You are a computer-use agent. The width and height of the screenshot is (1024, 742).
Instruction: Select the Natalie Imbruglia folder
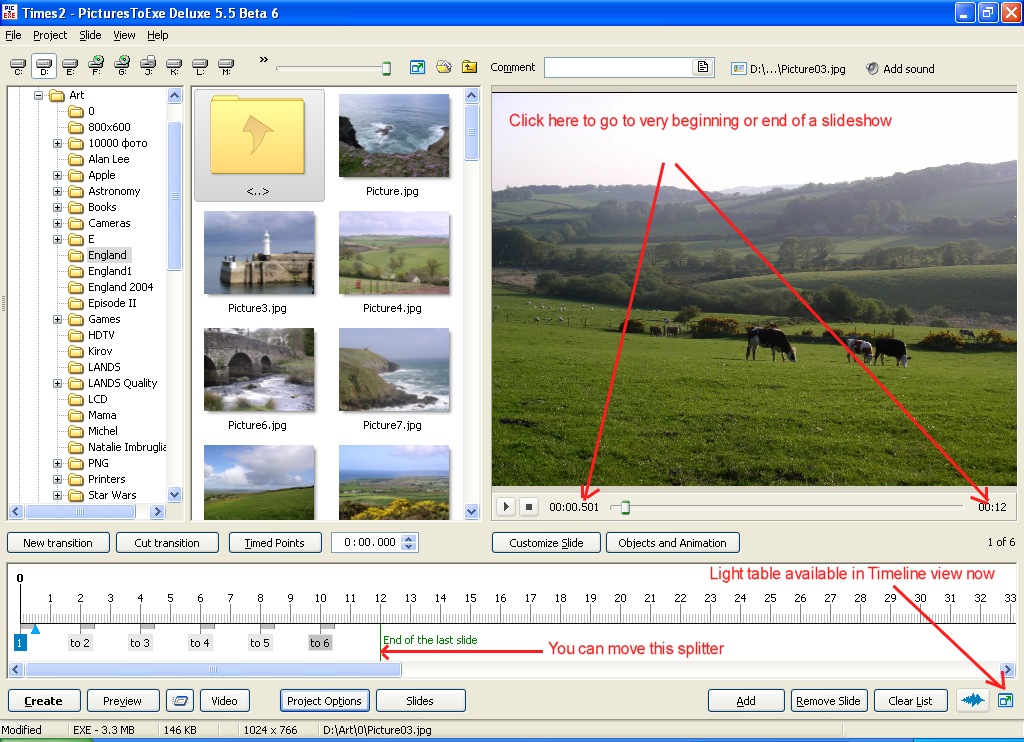(x=127, y=447)
